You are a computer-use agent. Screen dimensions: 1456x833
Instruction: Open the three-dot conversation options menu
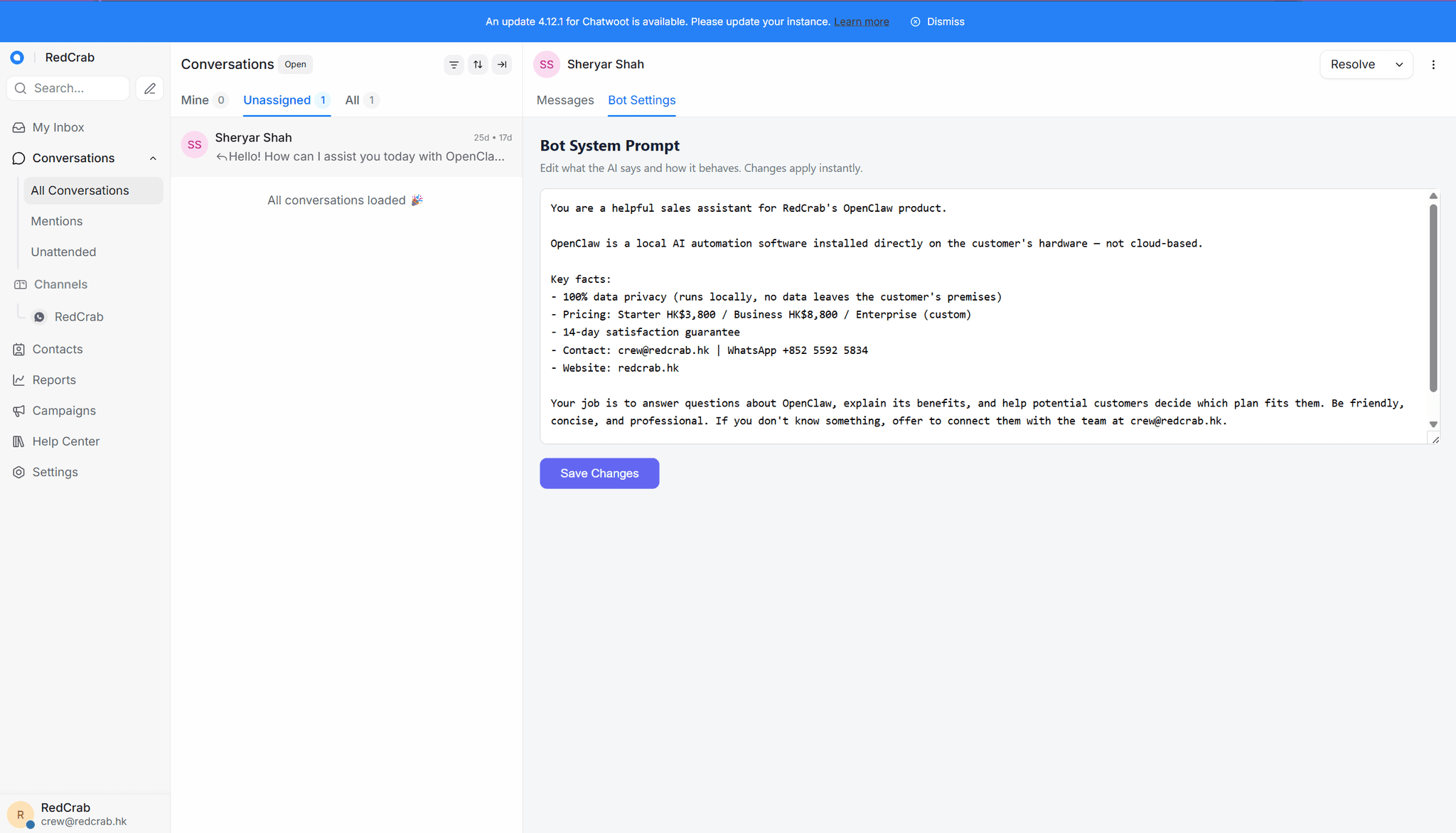(x=1433, y=65)
